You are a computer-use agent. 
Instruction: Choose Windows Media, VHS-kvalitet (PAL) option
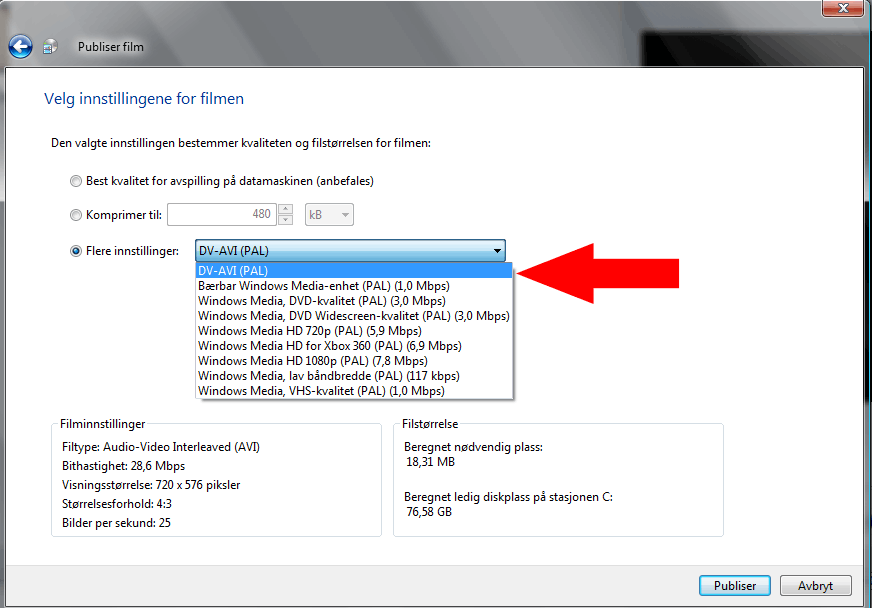tap(354, 391)
